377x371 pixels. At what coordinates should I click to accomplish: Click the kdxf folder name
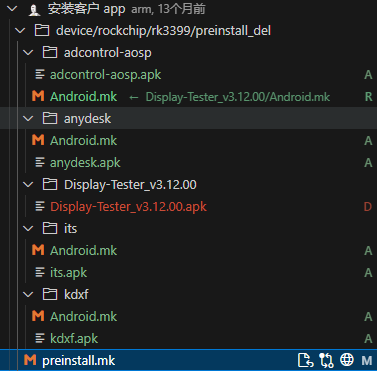(76, 295)
